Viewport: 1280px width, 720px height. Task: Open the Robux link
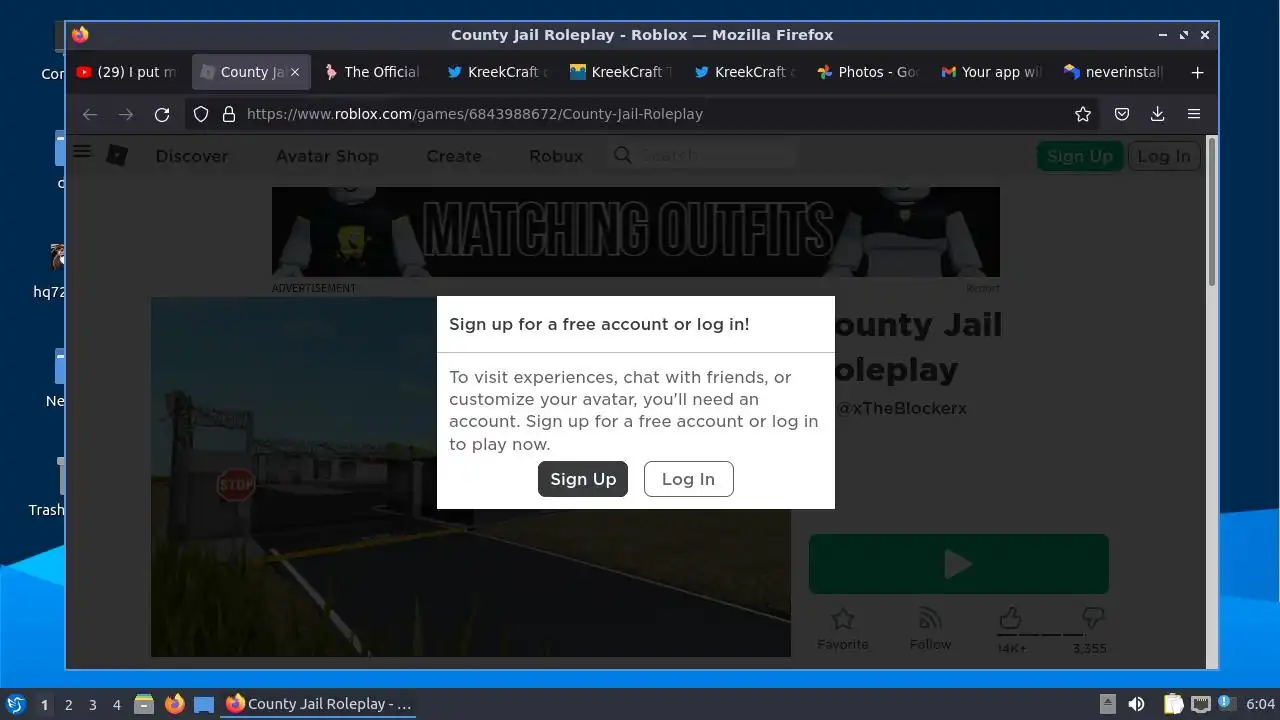[556, 156]
